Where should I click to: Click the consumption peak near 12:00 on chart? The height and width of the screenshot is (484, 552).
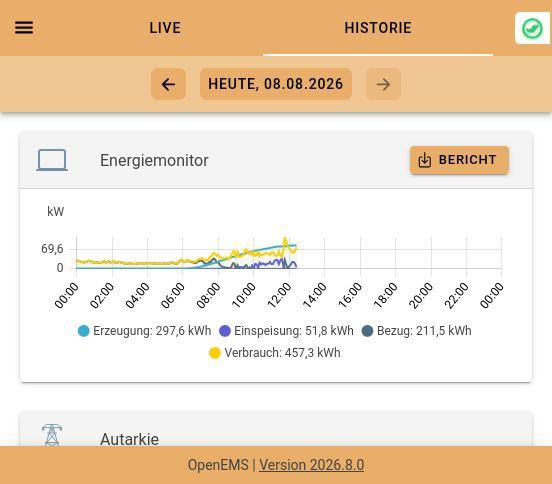click(285, 239)
